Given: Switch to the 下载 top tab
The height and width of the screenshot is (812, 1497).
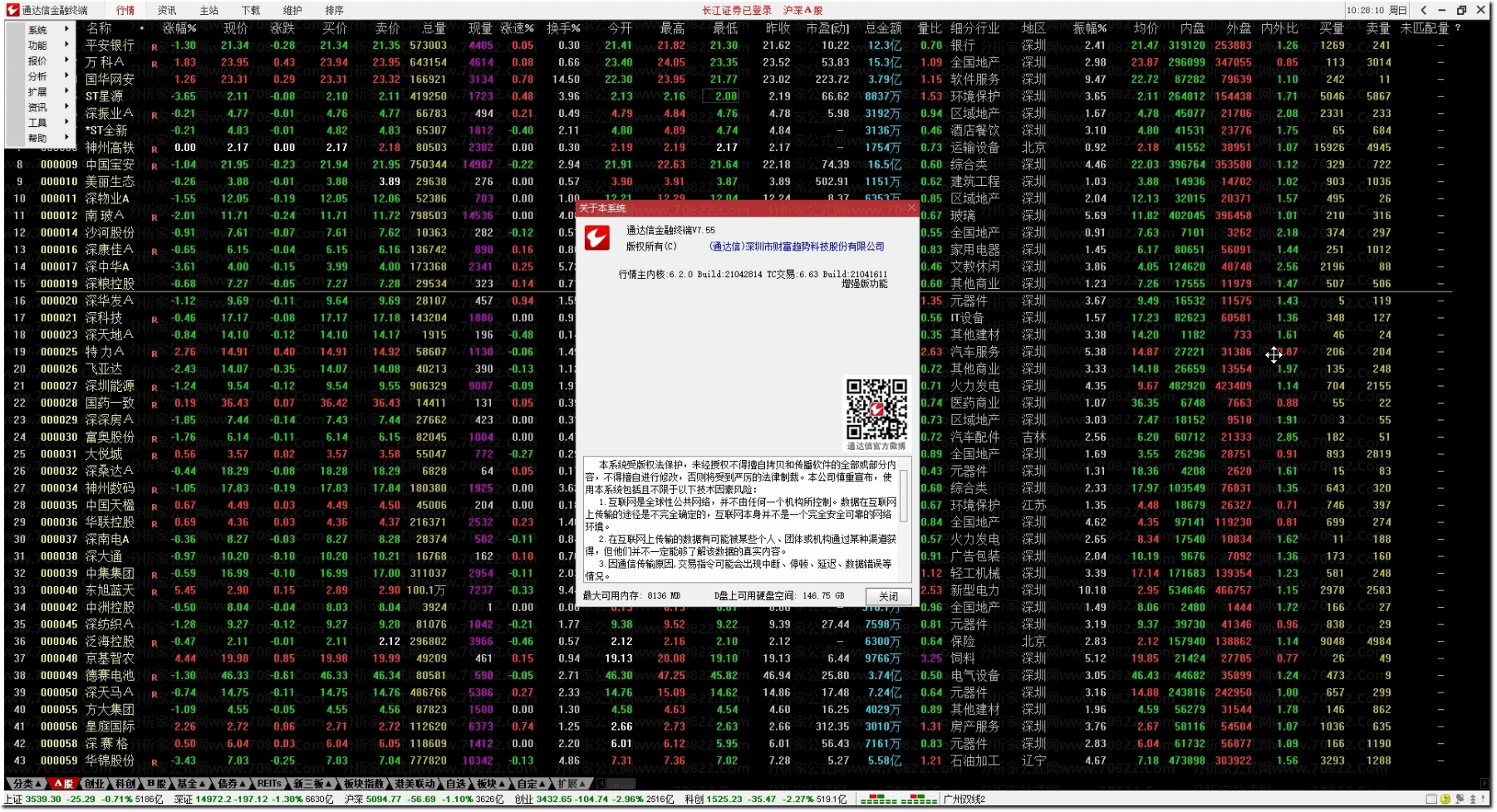Looking at the screenshot, I should (x=251, y=10).
